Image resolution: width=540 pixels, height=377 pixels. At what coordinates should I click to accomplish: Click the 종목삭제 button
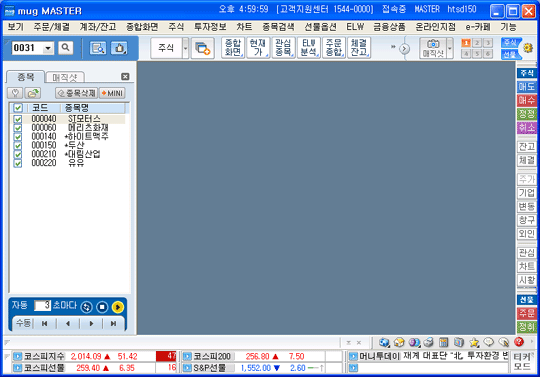76,93
